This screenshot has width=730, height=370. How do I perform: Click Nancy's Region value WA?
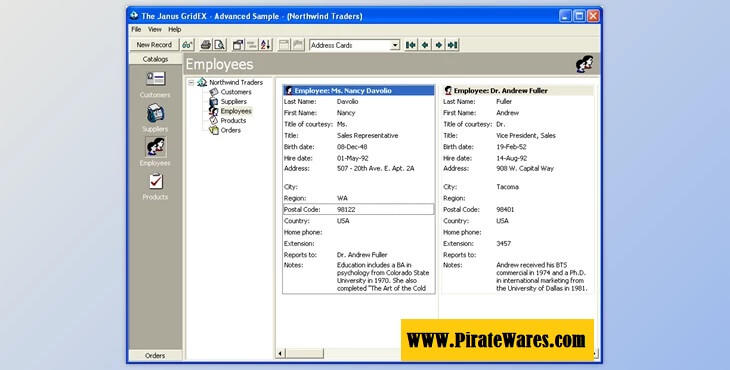342,198
